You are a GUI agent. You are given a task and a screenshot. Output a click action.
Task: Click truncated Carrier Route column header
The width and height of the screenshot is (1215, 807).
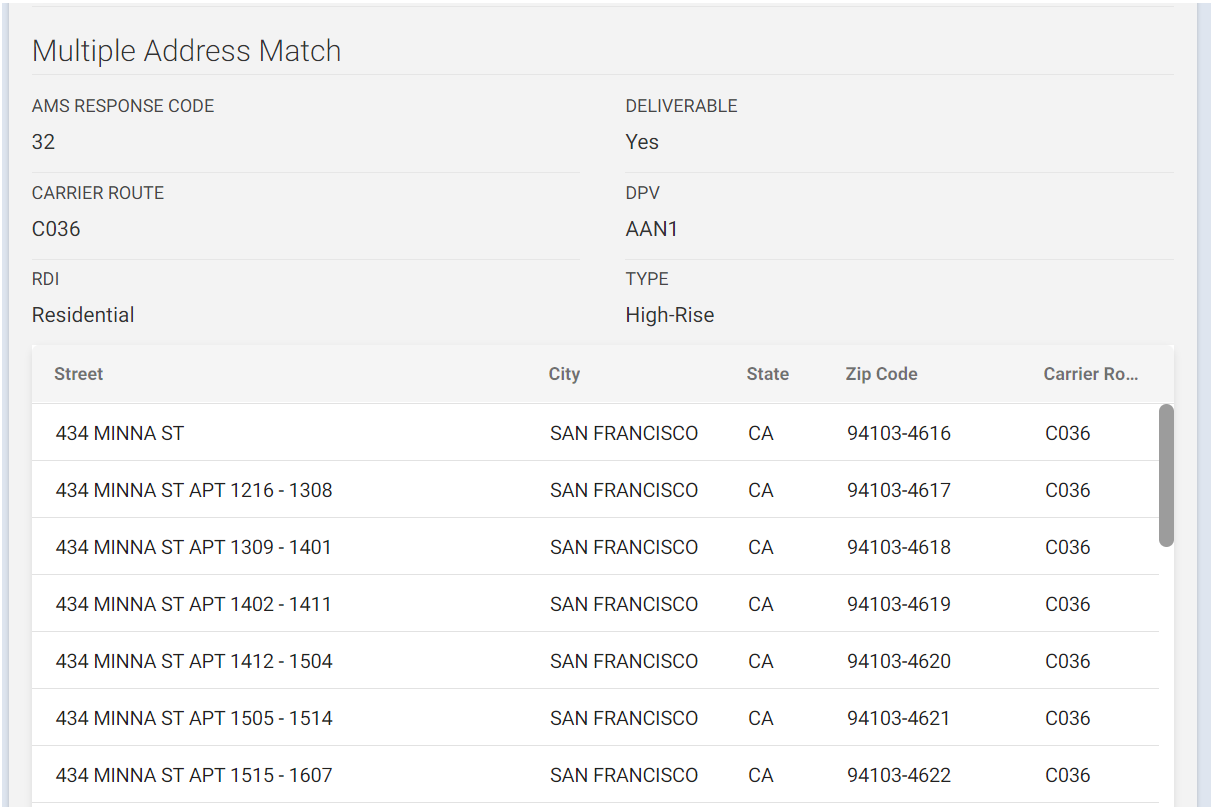(x=1090, y=374)
